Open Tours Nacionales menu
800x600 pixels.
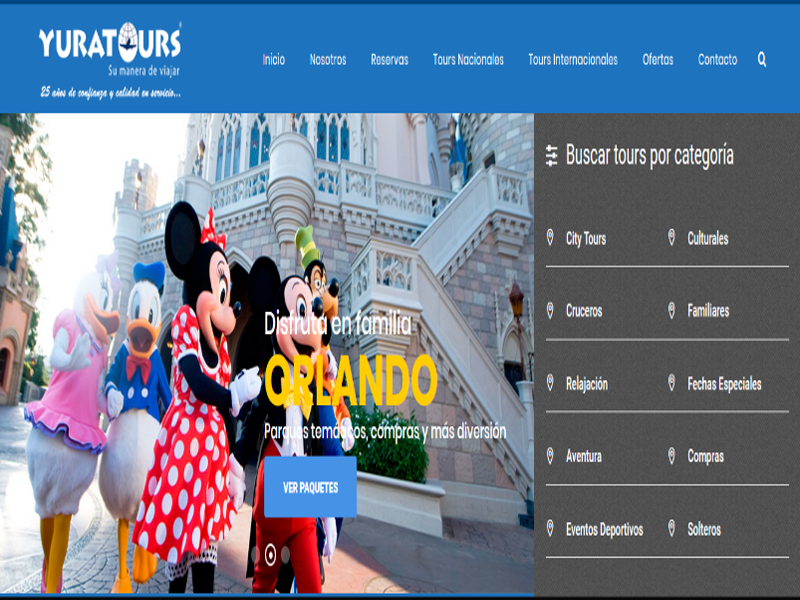[x=468, y=60]
